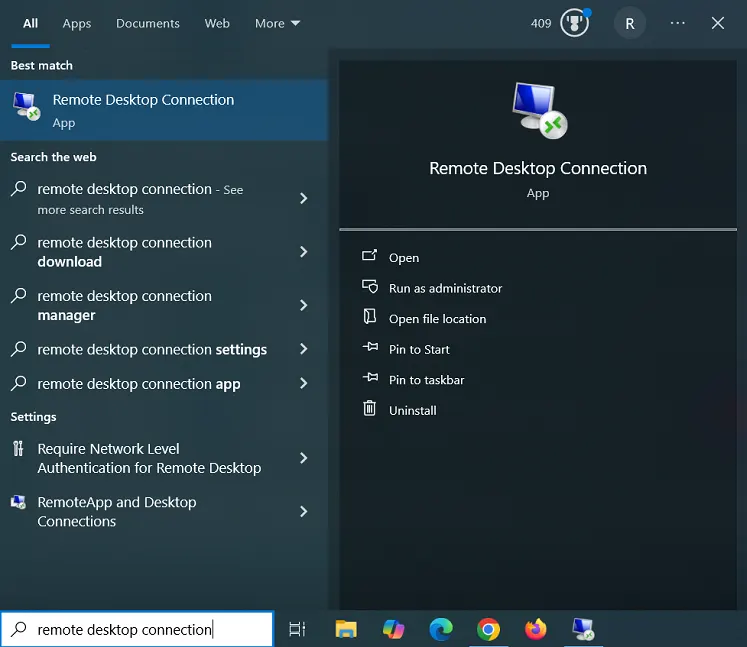Click the trash icon beside Uninstall
747x647 pixels.
370,408
